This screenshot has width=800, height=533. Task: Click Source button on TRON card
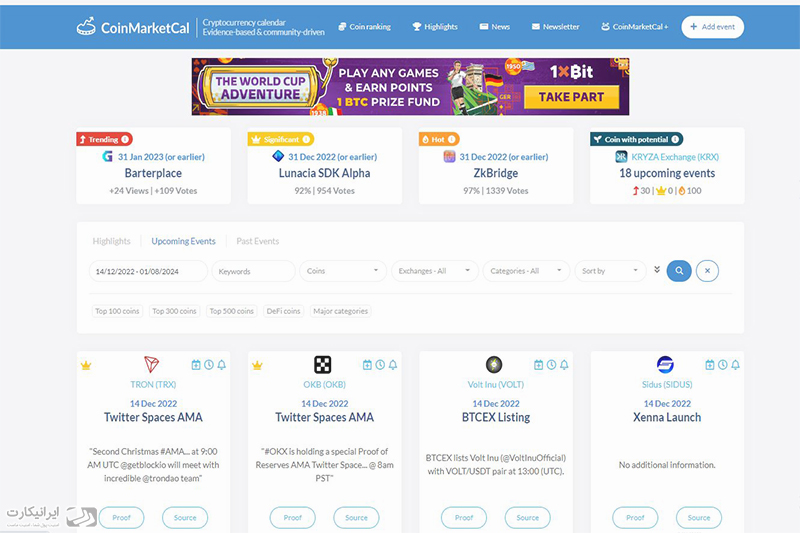[185, 518]
